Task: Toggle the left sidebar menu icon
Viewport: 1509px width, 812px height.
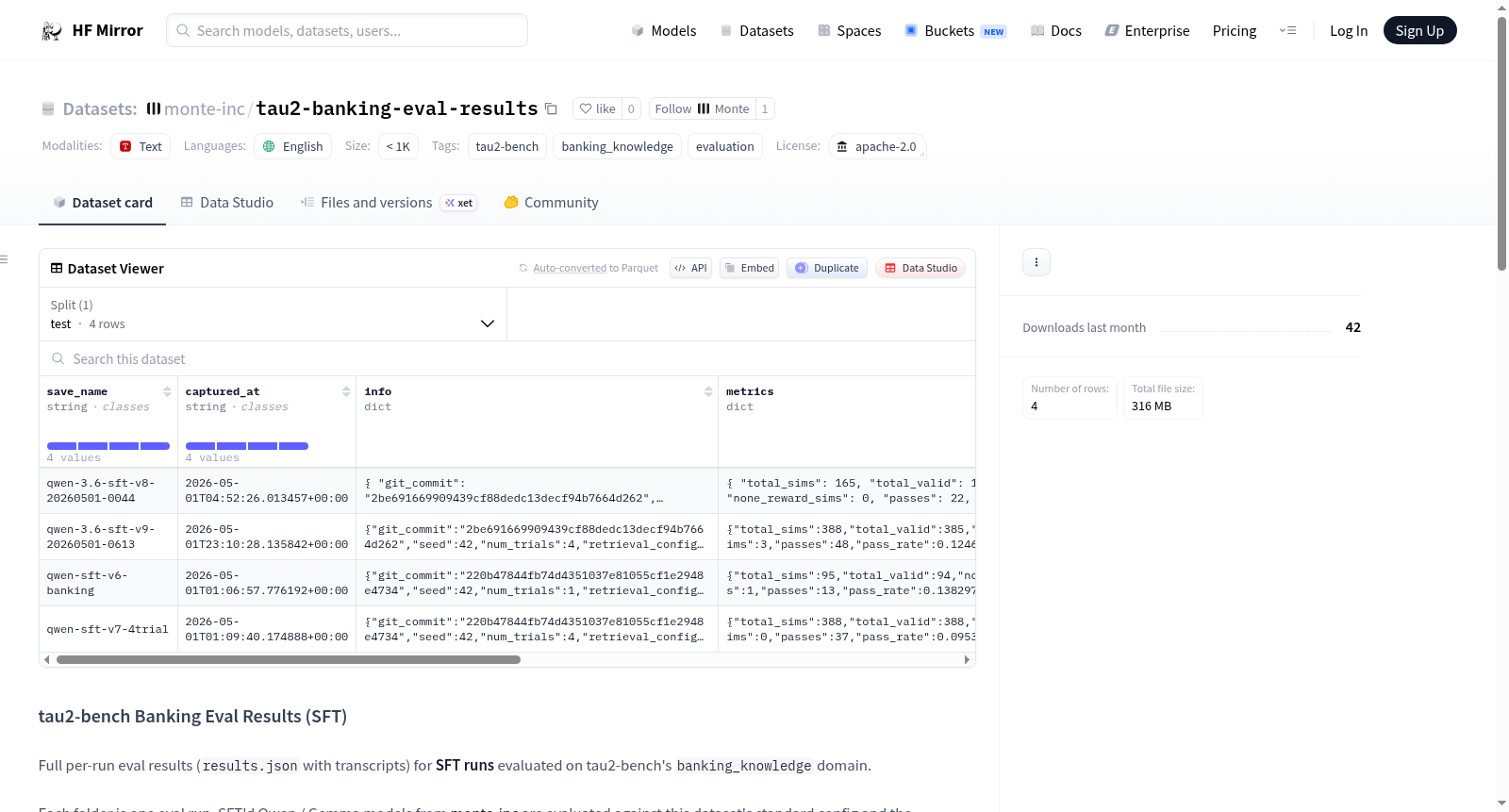Action: [x=5, y=259]
